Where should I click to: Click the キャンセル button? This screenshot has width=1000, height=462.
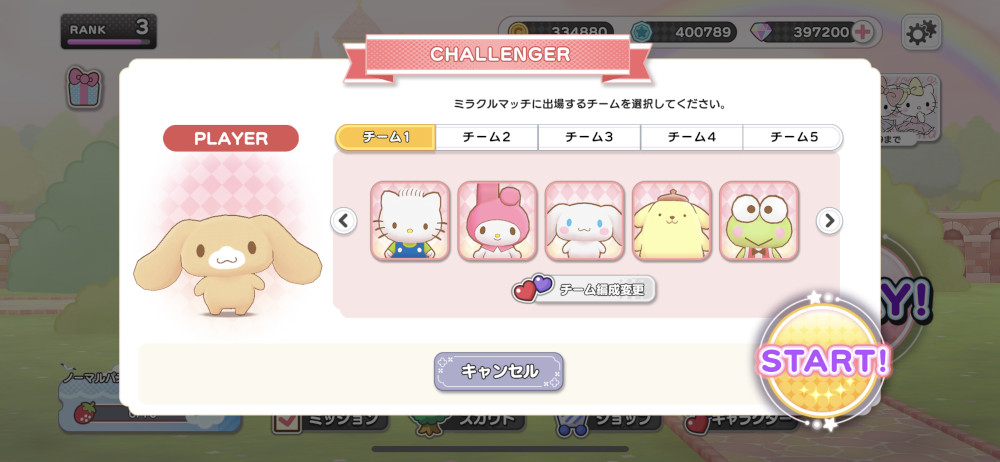499,371
